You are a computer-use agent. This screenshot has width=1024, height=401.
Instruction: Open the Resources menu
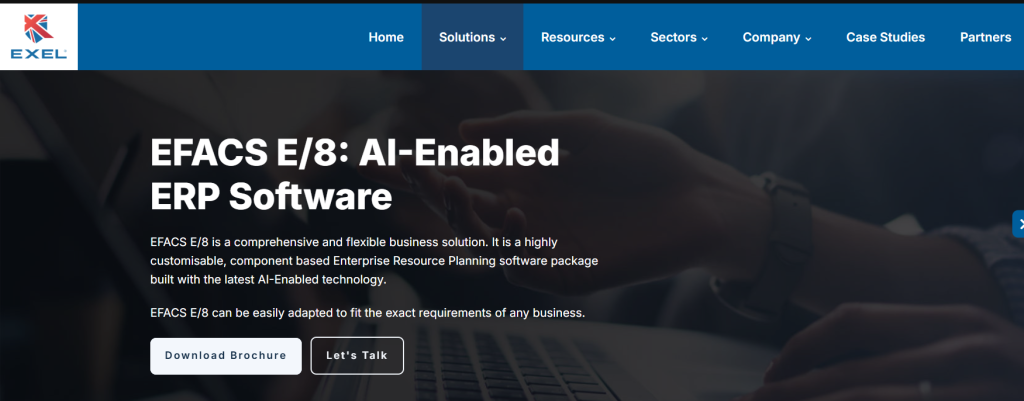point(578,37)
